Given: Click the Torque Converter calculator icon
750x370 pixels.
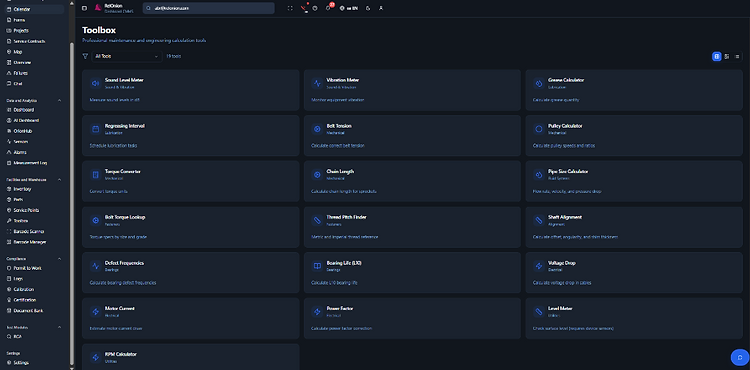Looking at the screenshot, I should click(95, 174).
